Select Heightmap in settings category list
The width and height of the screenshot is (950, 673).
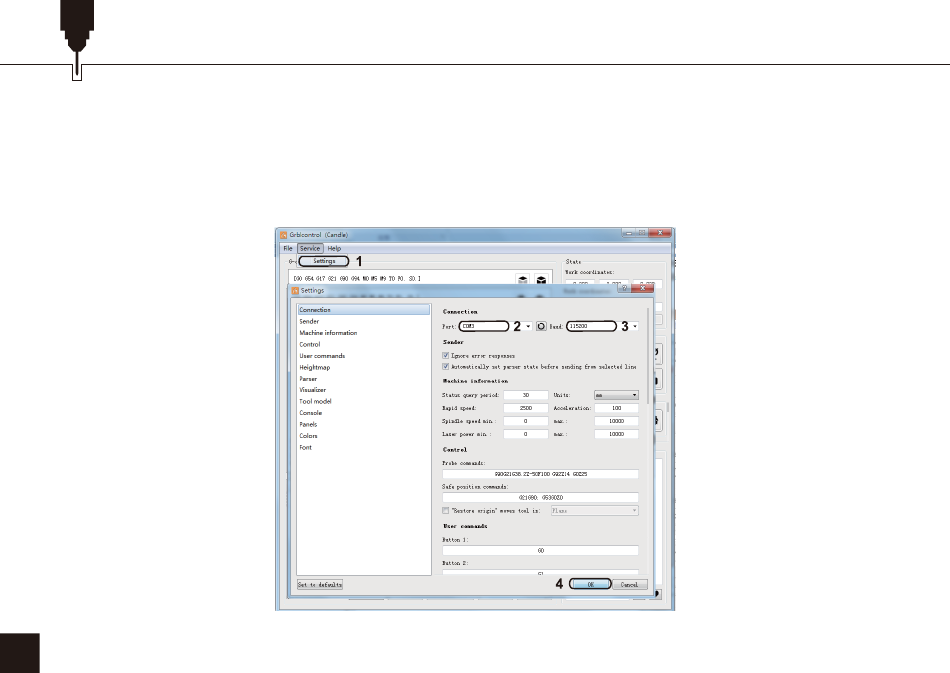314,367
